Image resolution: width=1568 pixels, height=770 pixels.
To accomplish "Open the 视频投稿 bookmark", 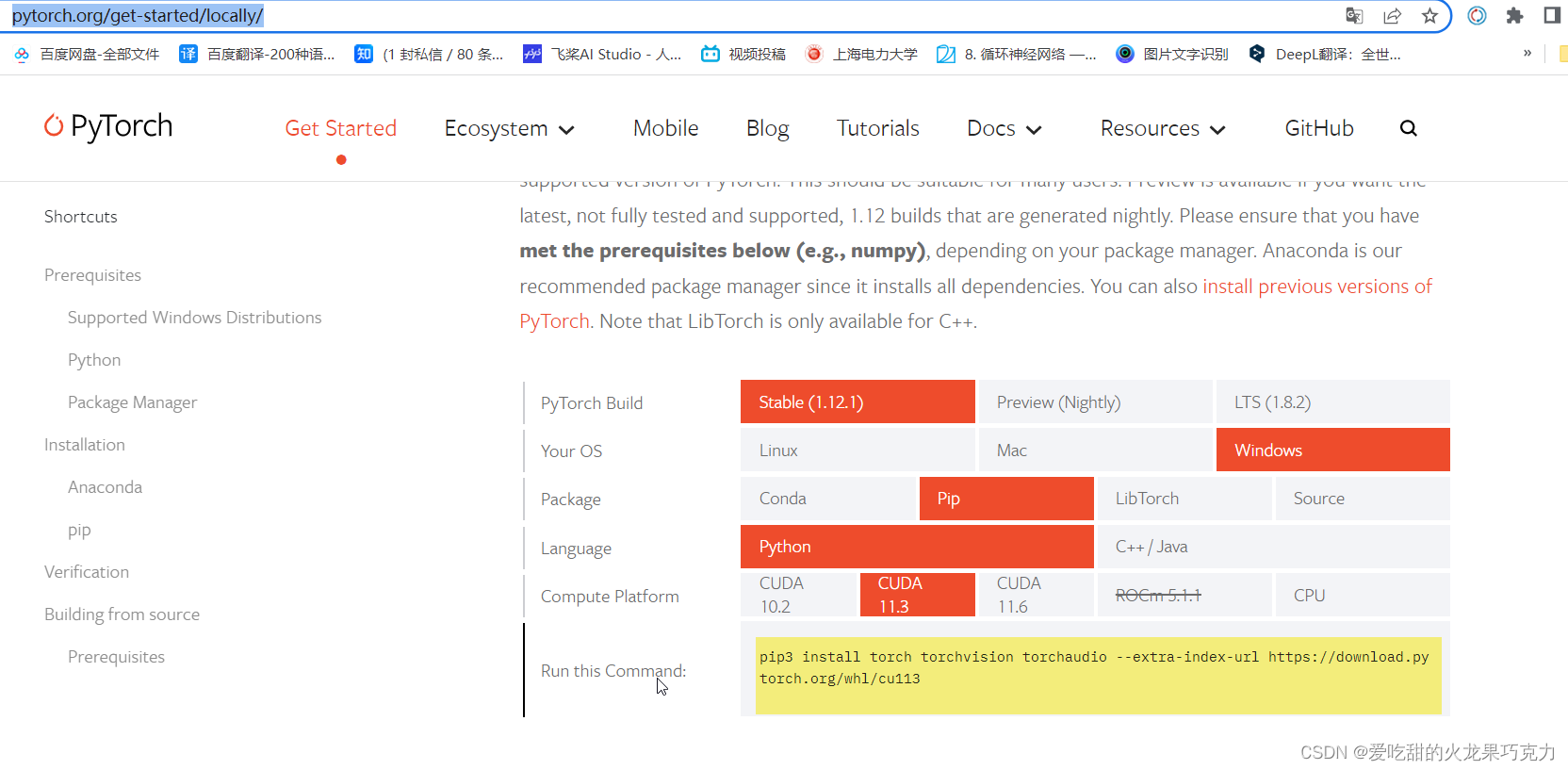I will coord(743,54).
